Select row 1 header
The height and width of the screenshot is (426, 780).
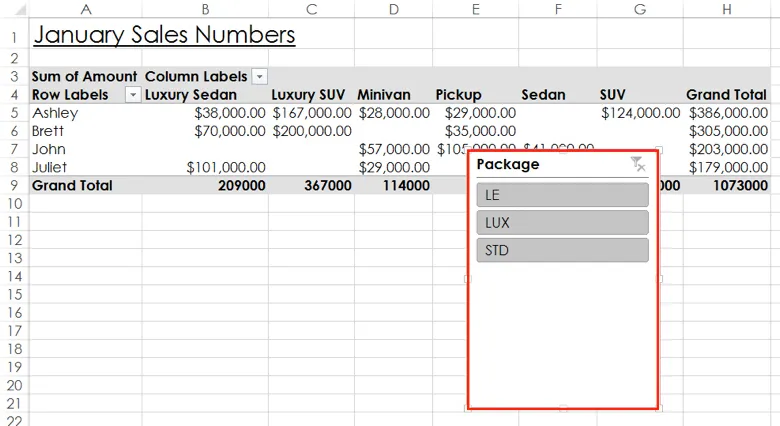click(13, 35)
